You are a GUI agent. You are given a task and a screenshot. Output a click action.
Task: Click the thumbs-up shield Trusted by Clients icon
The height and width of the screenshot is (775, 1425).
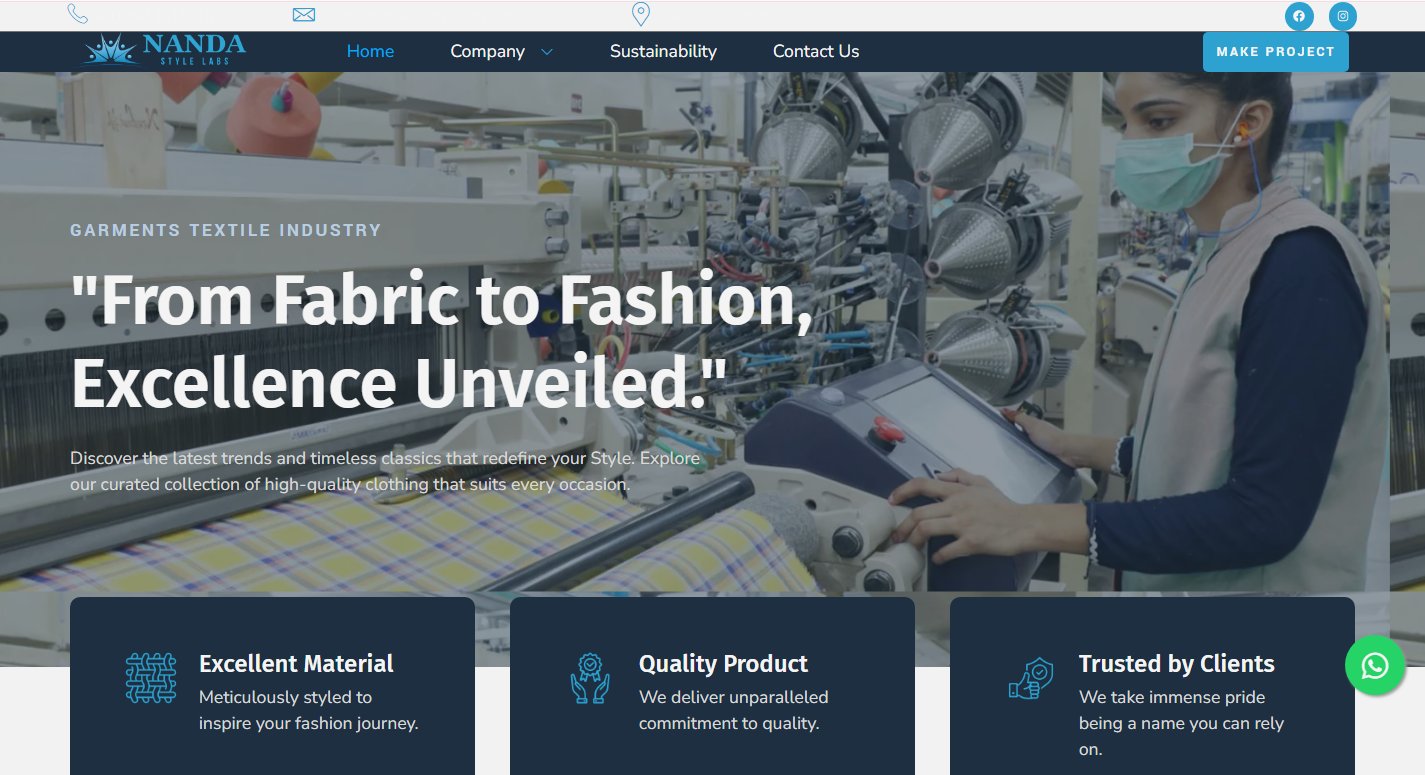click(x=1030, y=677)
